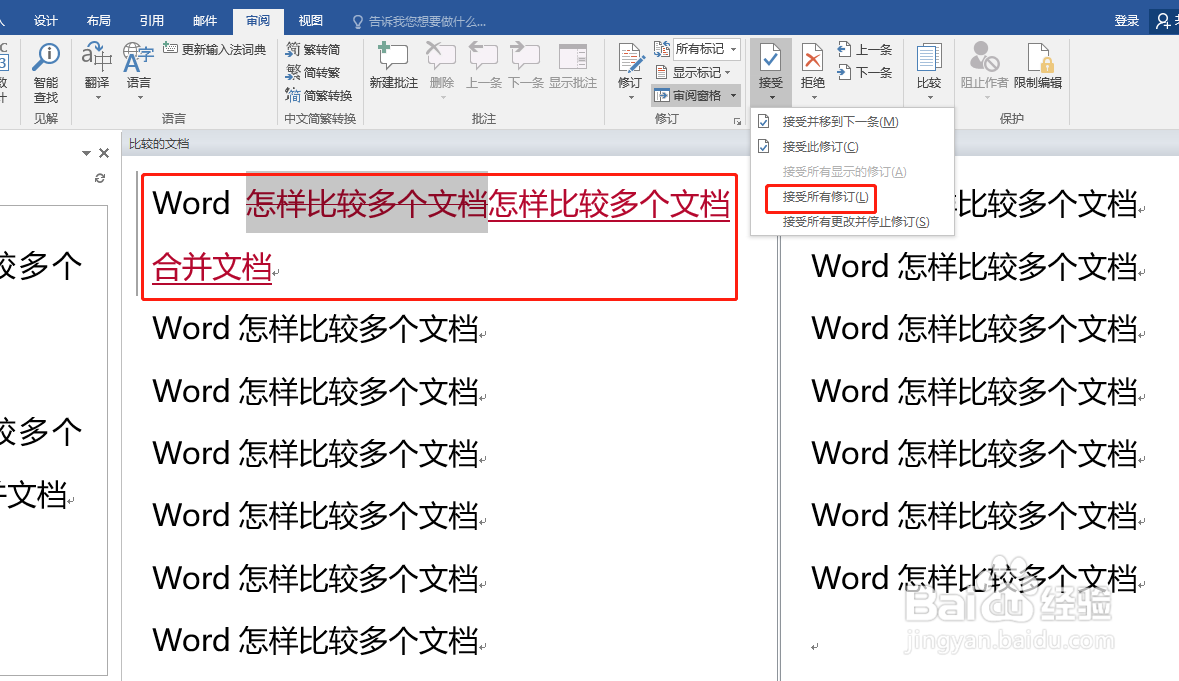This screenshot has height=681, width=1179.
Task: Click the Accept (接受) check icon
Action: click(x=771, y=58)
